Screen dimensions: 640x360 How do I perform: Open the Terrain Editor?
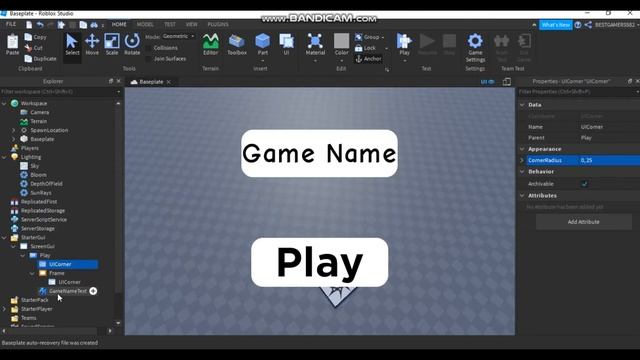tap(211, 44)
